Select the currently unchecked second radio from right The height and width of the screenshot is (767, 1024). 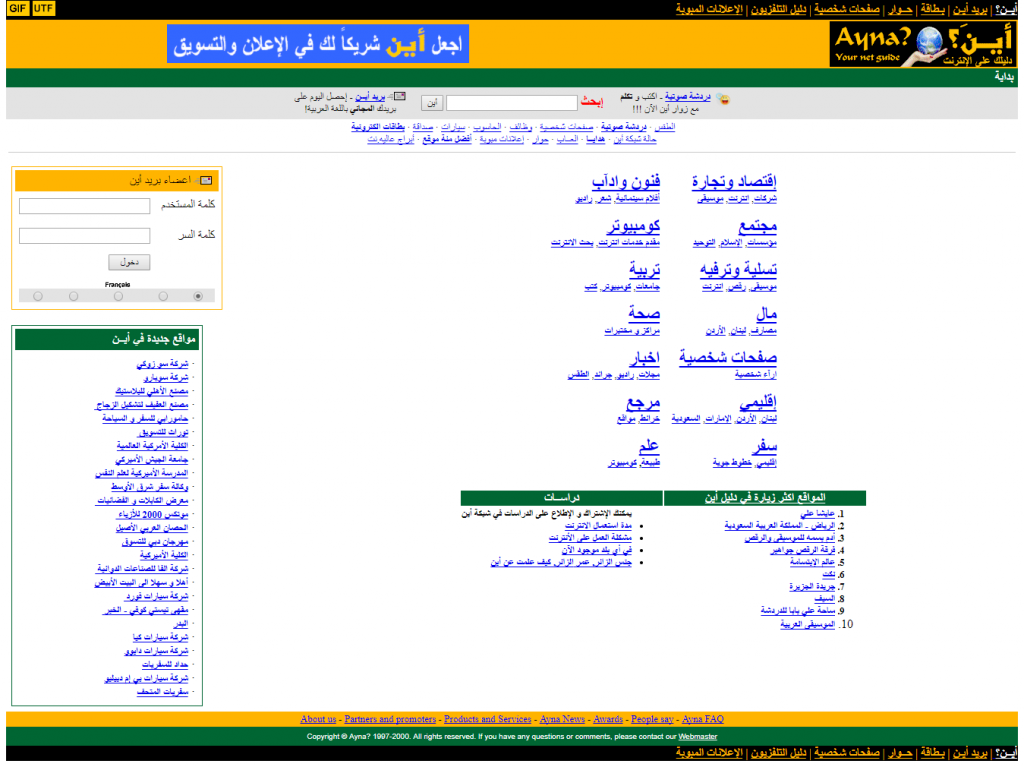point(162,295)
